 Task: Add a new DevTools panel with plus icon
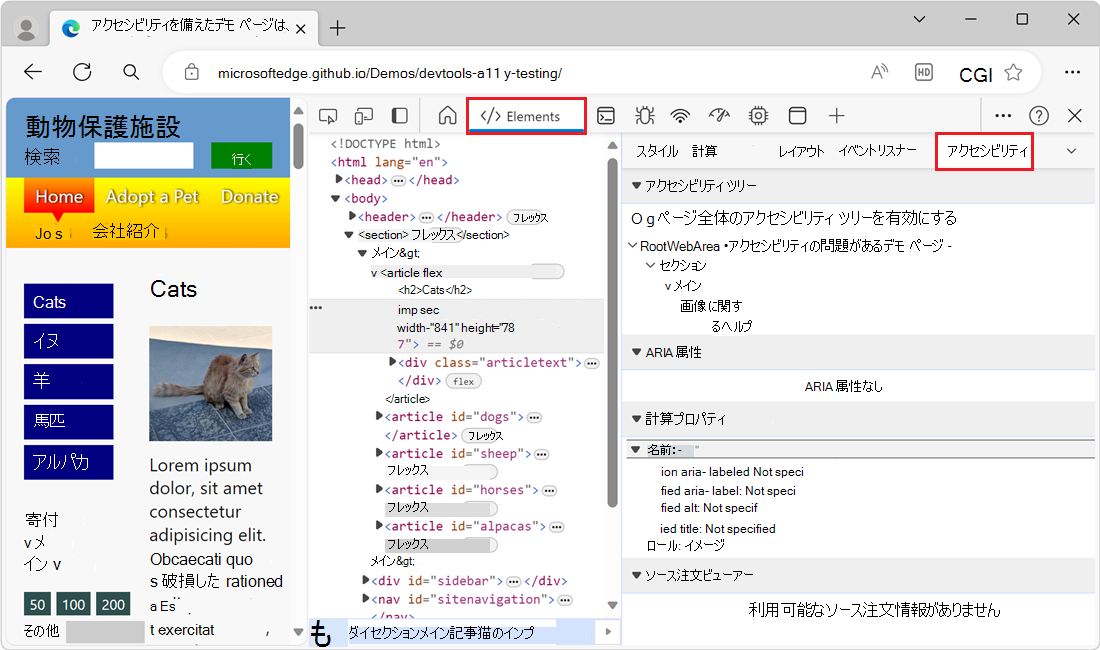pyautogui.click(x=834, y=115)
